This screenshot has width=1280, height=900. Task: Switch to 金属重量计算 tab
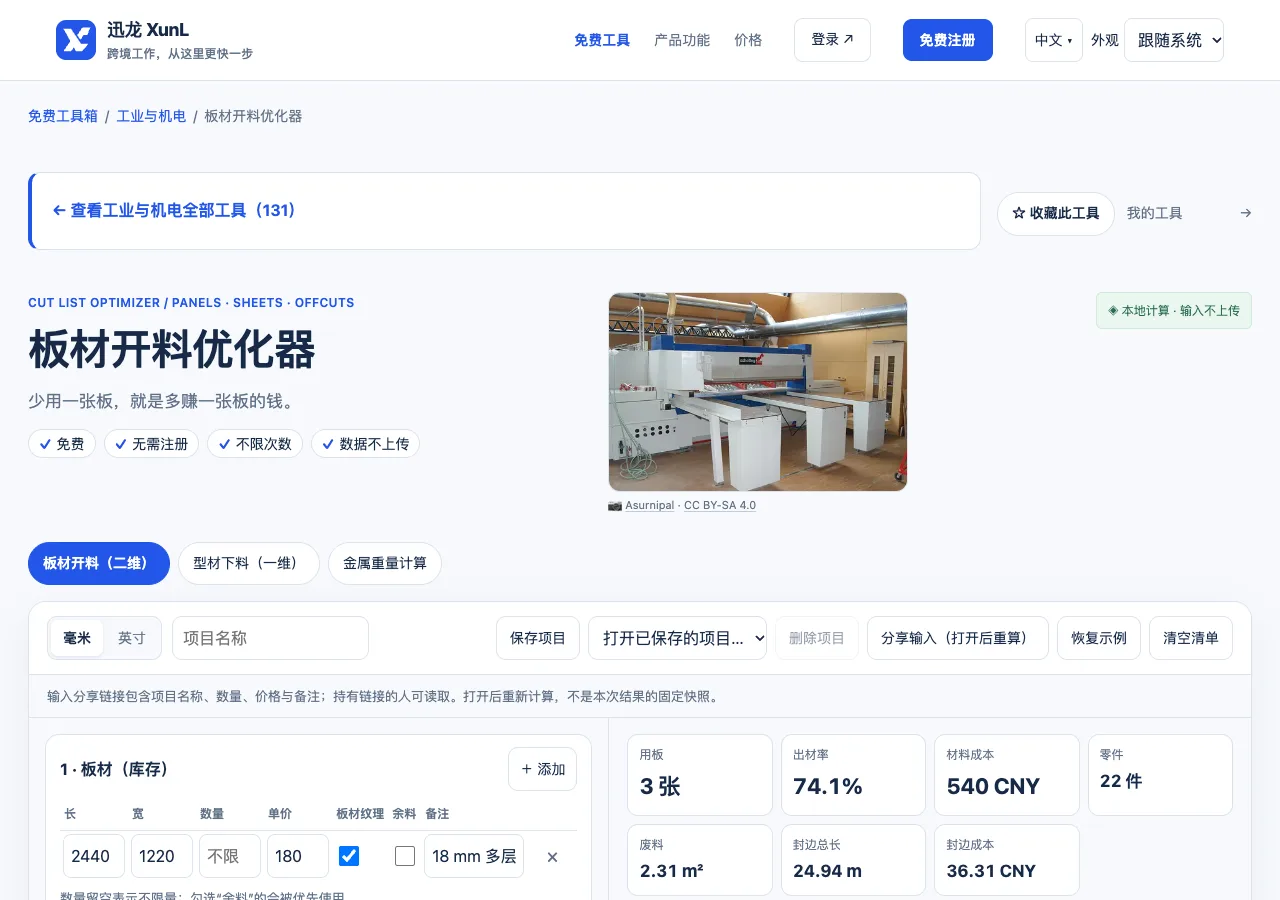coord(385,563)
